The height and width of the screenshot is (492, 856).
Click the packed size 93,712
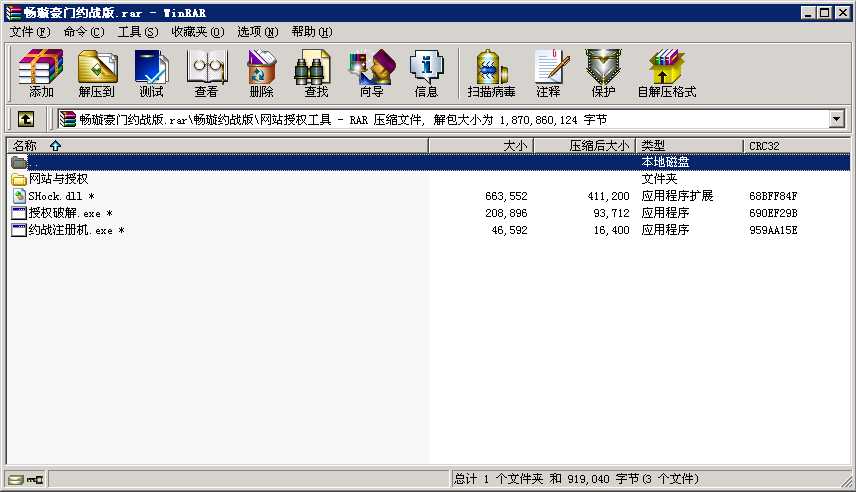point(611,213)
